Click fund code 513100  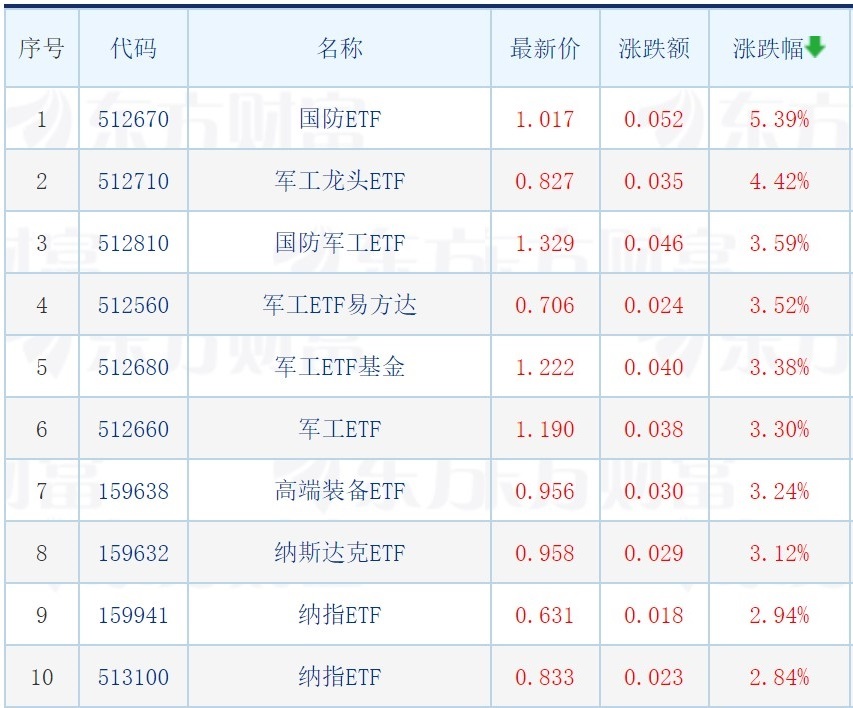pos(133,678)
